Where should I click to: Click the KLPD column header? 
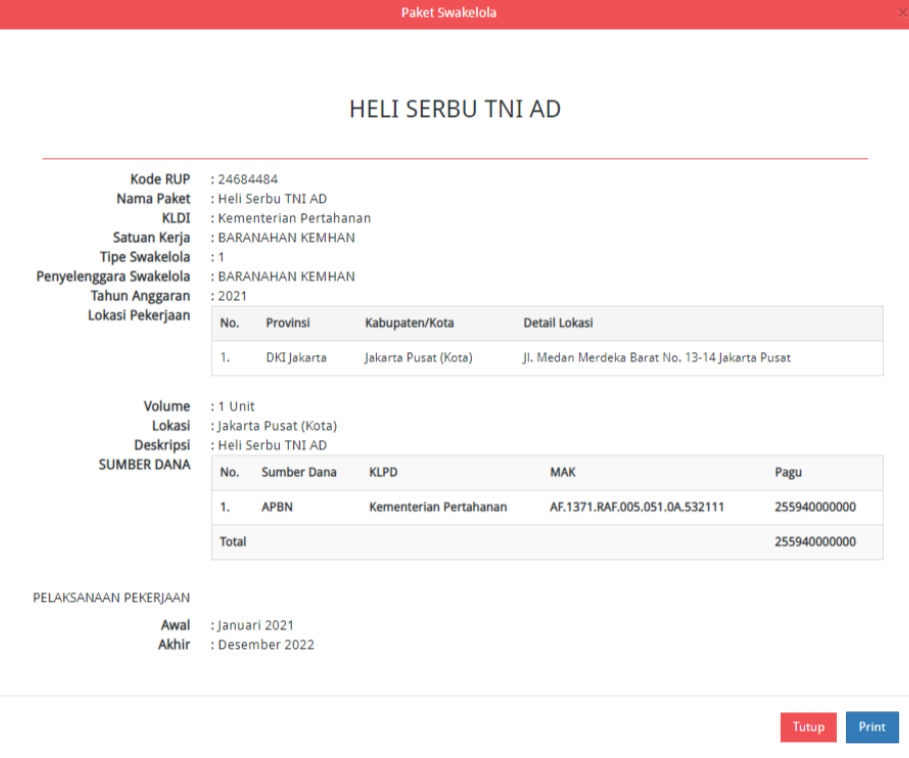coord(383,472)
